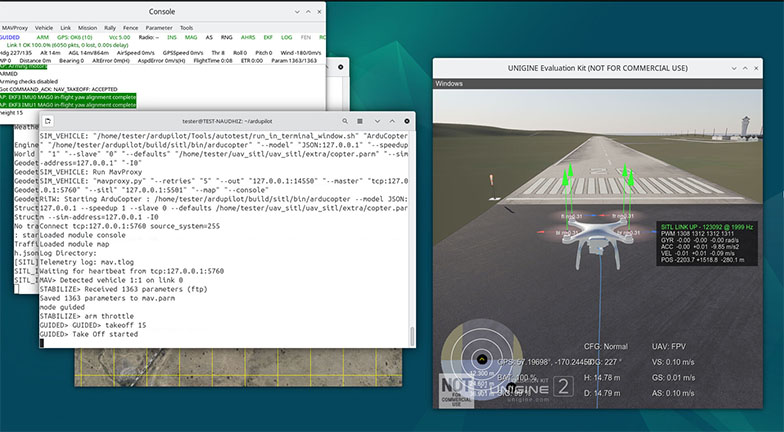The height and width of the screenshot is (432, 784).
Task: Open the terminal hamburger menu icon
Action: pyautogui.click(x=360, y=121)
